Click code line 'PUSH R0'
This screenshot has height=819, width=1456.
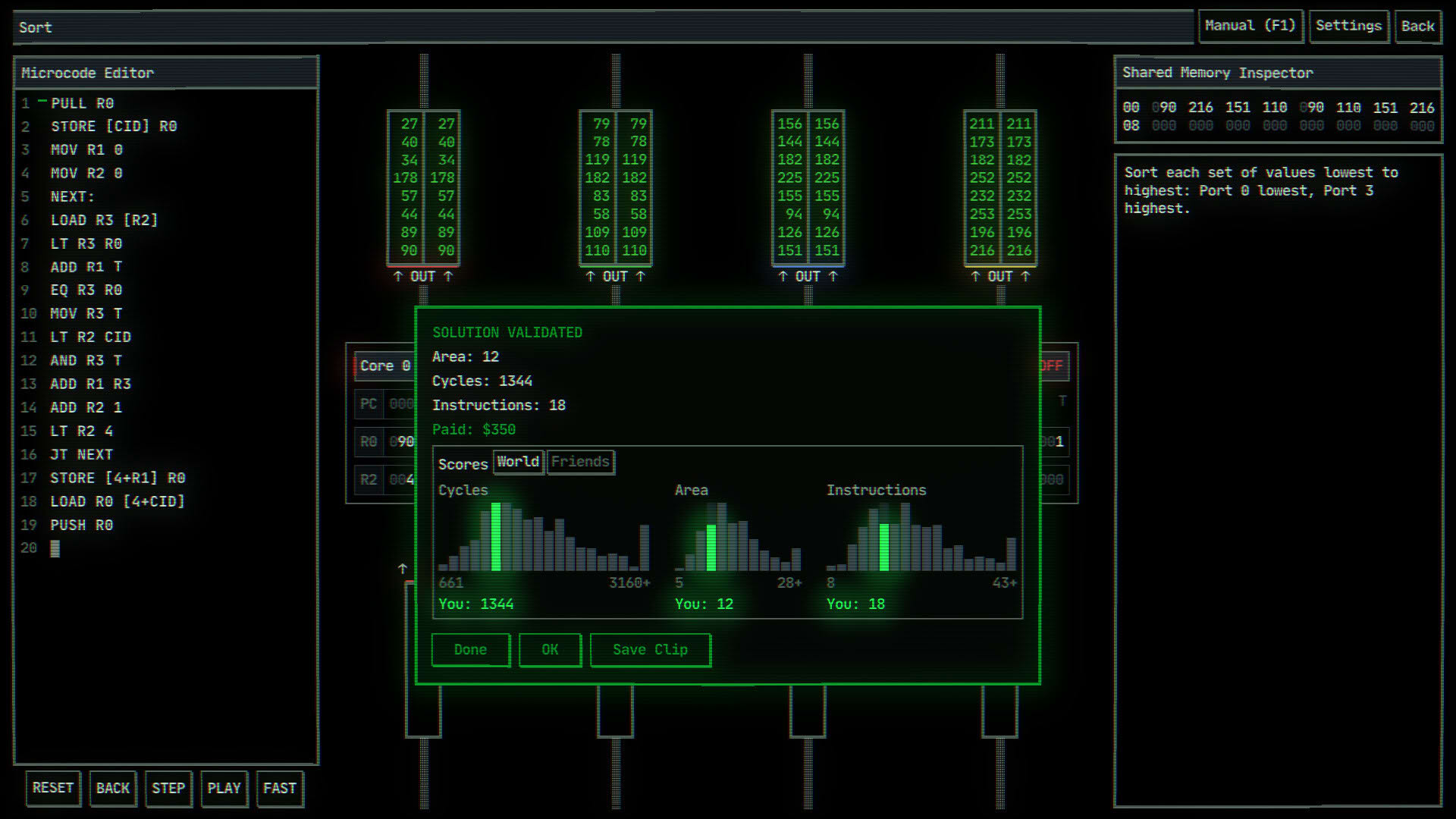(x=82, y=526)
